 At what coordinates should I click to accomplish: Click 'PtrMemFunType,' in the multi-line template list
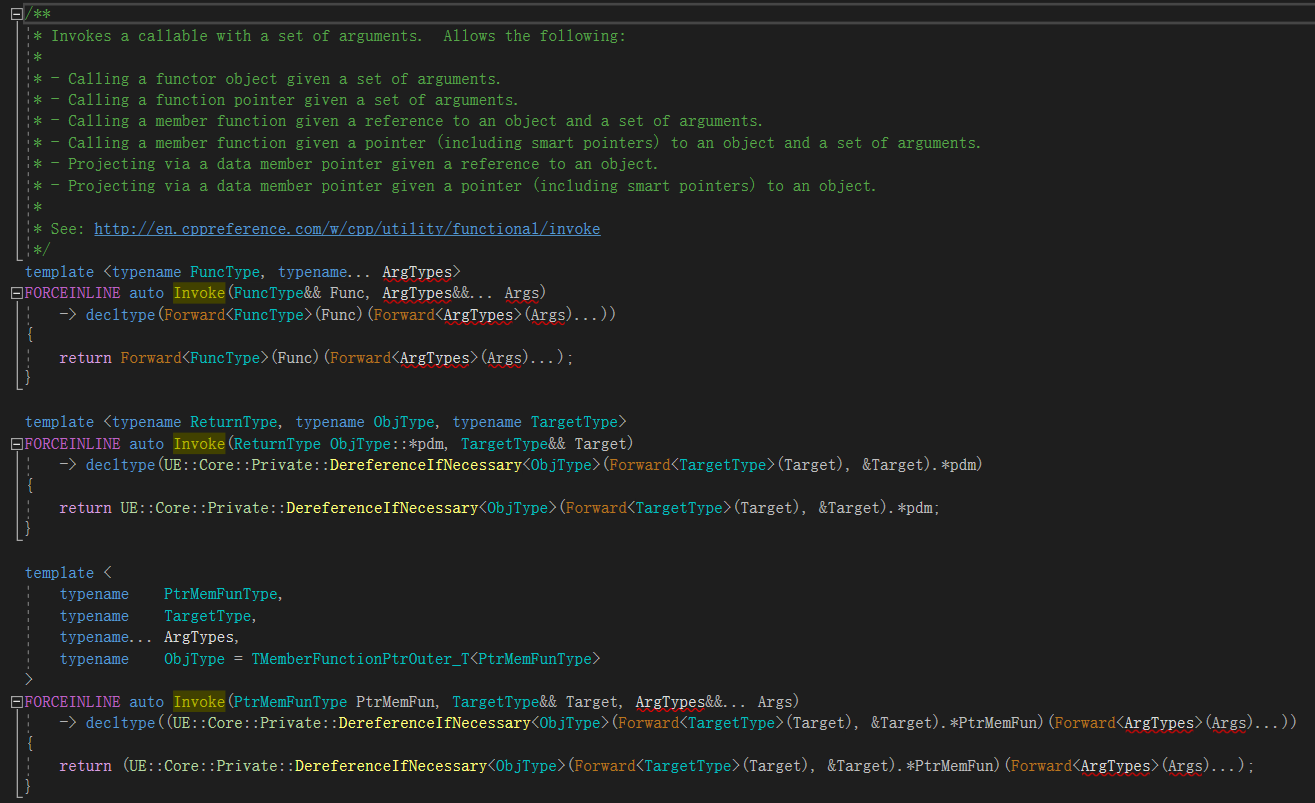click(x=223, y=594)
